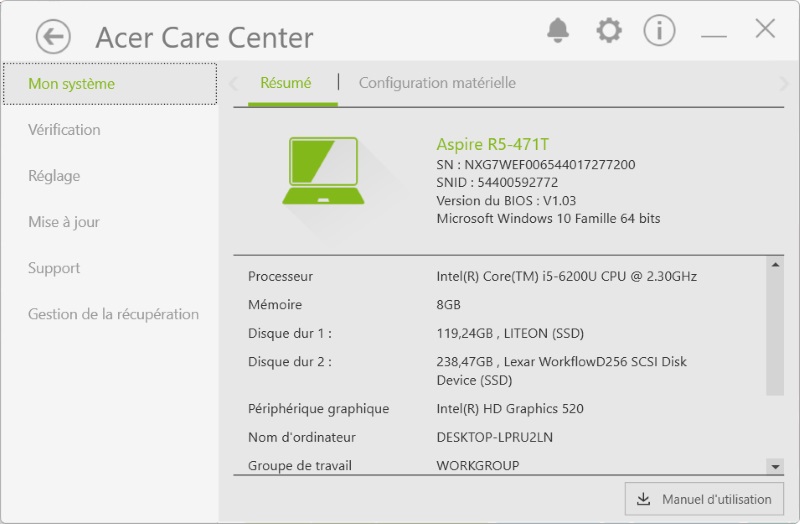The image size is (800, 524).
Task: Click the Aspire R5-471T model name
Action: point(492,144)
